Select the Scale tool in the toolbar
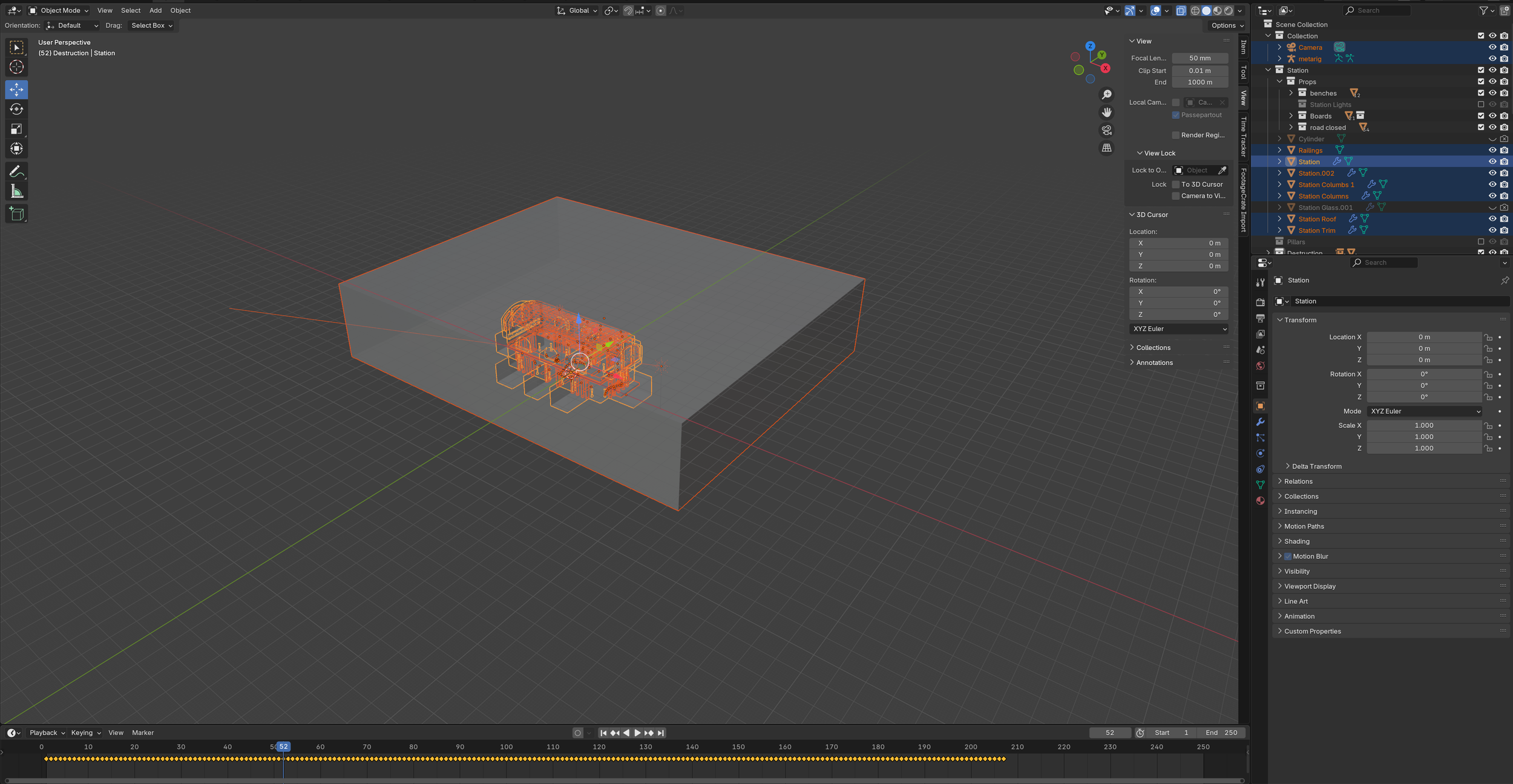The width and height of the screenshot is (1513, 784). coord(16,129)
